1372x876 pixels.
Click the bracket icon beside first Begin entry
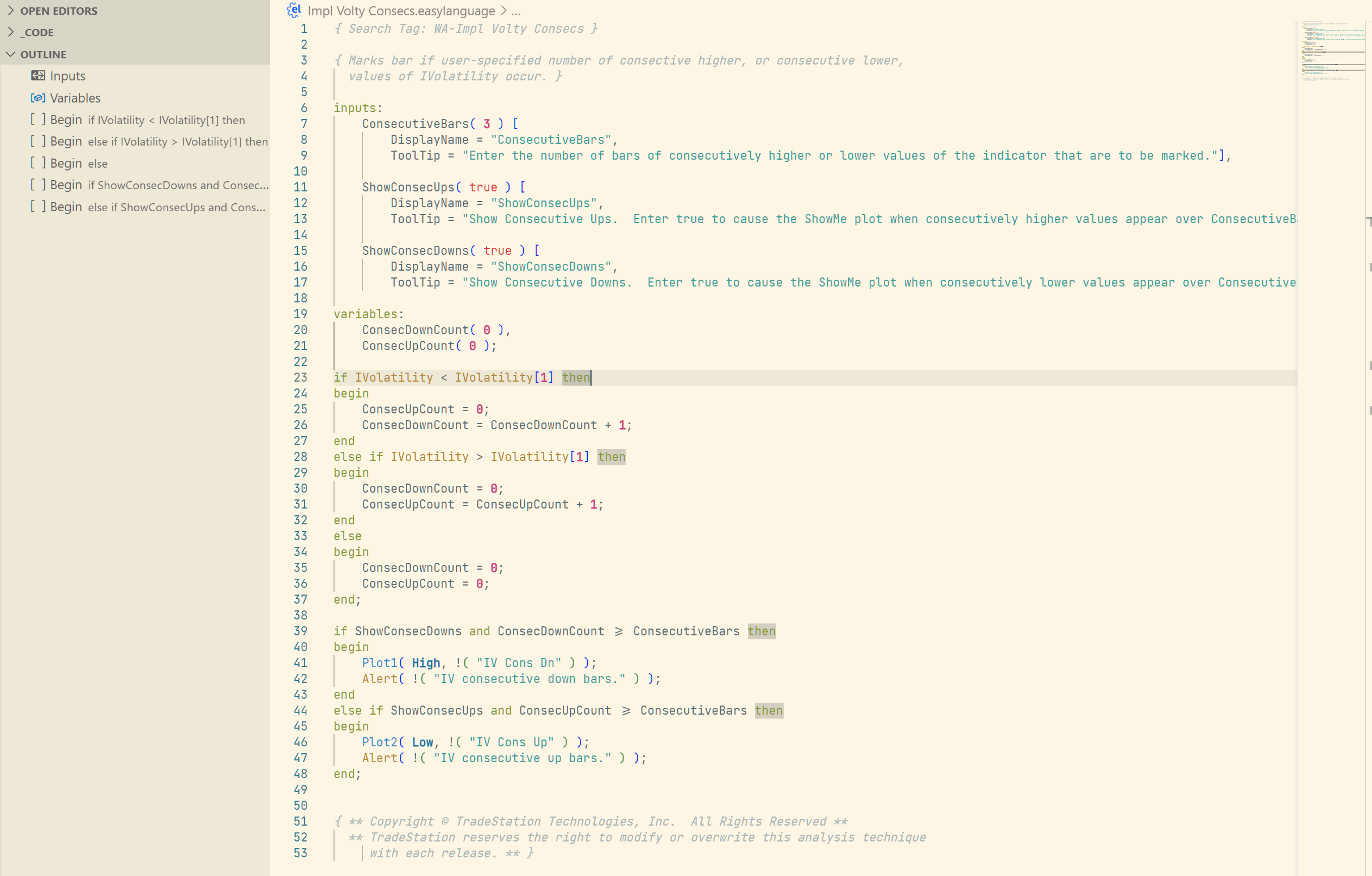[37, 119]
